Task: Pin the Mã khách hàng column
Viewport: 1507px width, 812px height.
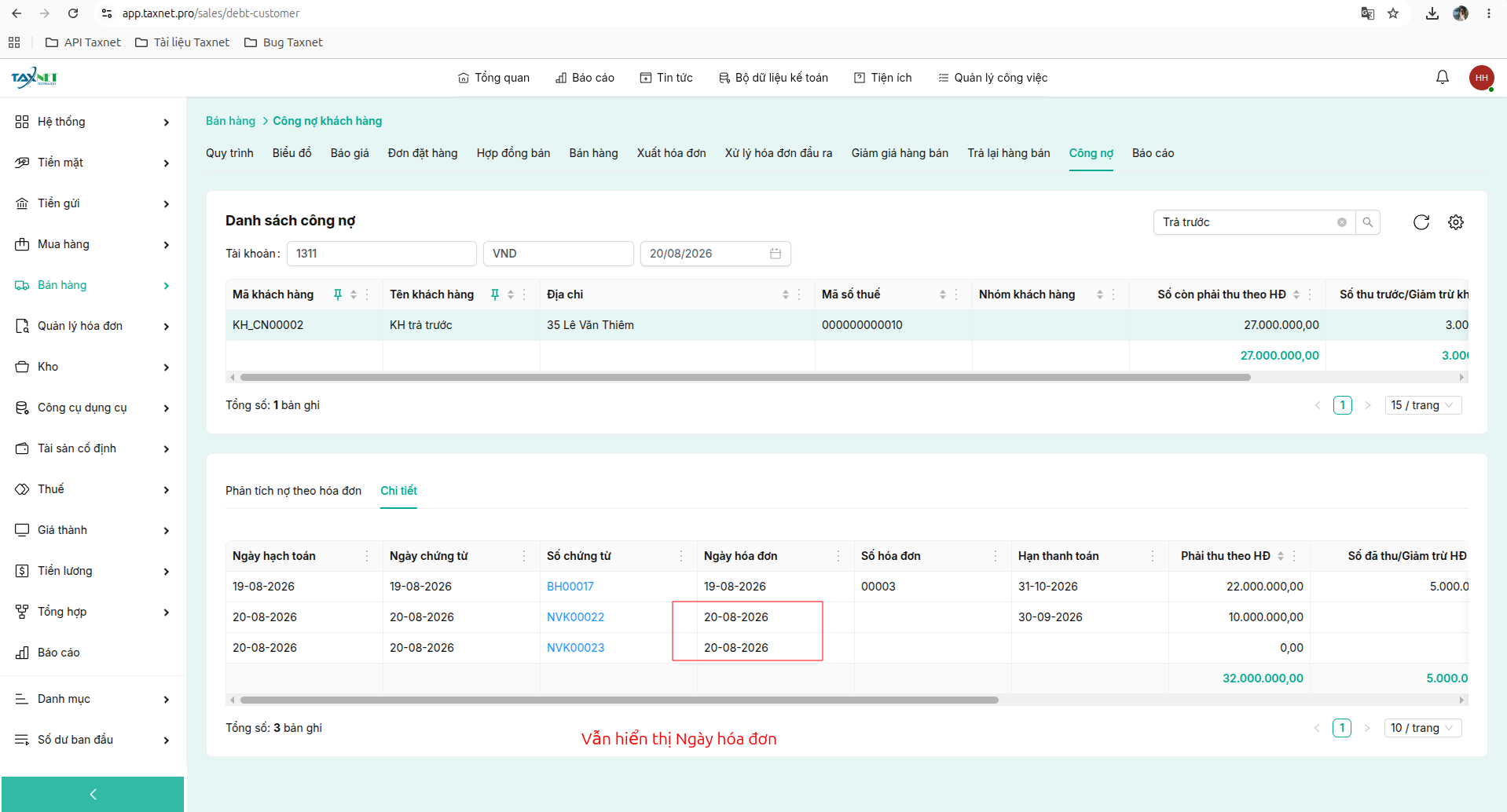Action: tap(338, 294)
